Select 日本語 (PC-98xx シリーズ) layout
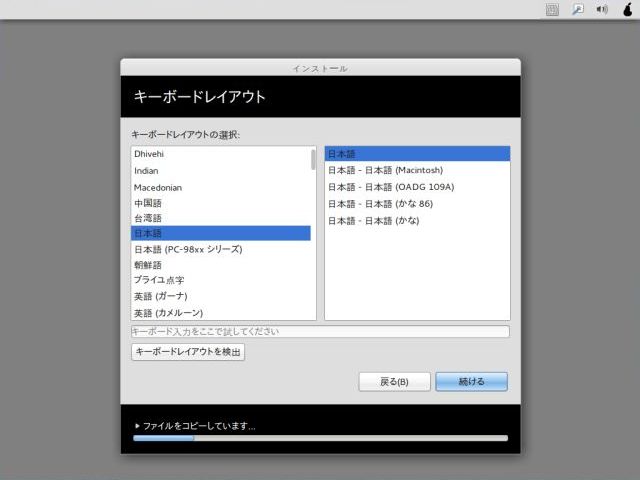Viewport: 640px width, 480px height. pos(188,249)
